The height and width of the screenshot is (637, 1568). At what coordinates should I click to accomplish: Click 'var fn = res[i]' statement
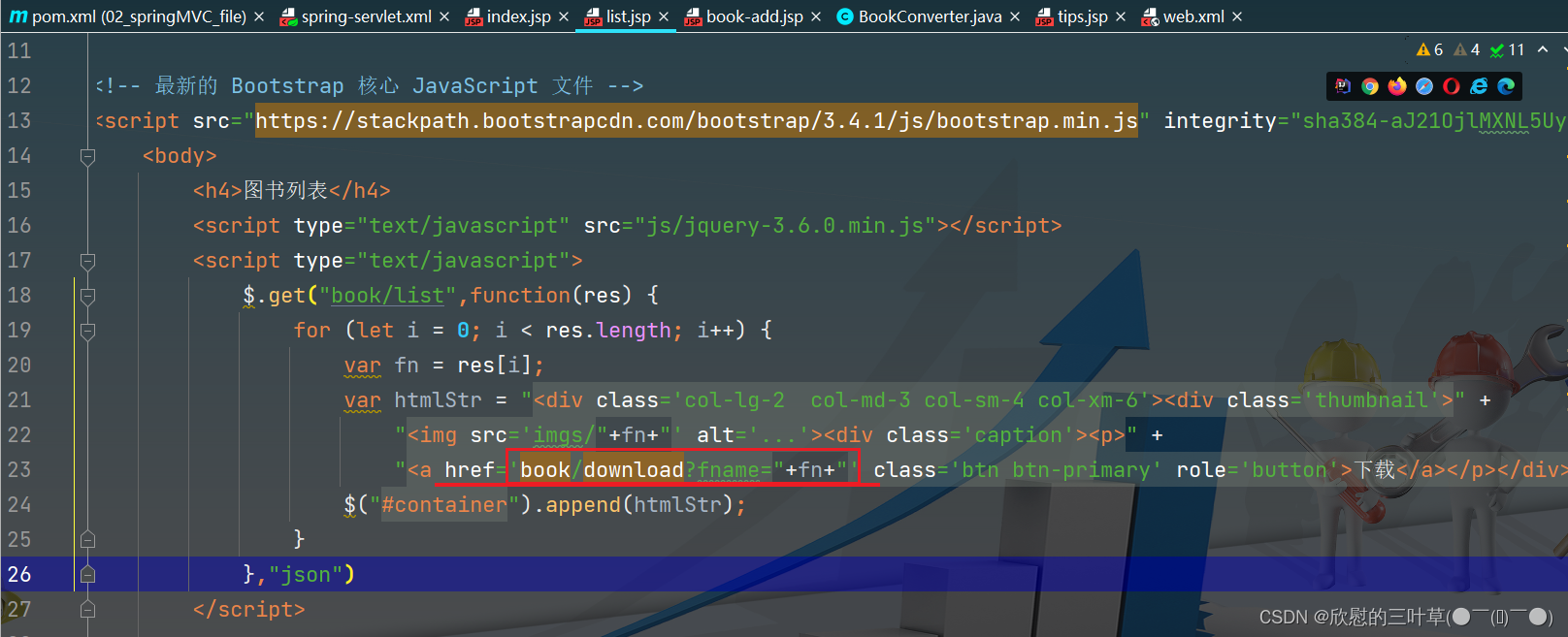tap(444, 366)
